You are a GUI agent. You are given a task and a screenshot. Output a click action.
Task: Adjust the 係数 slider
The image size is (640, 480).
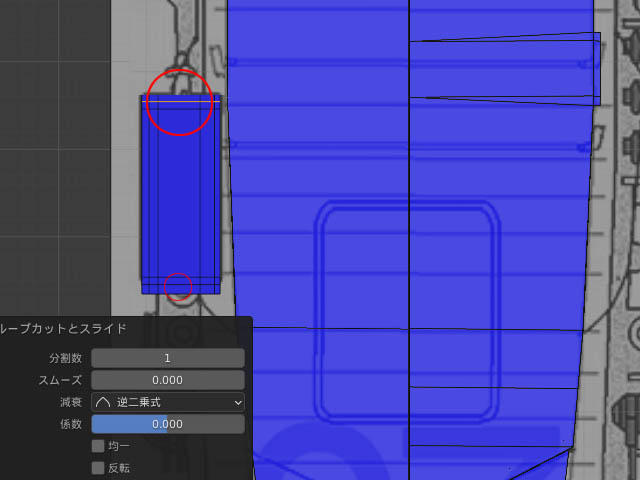[x=168, y=424]
